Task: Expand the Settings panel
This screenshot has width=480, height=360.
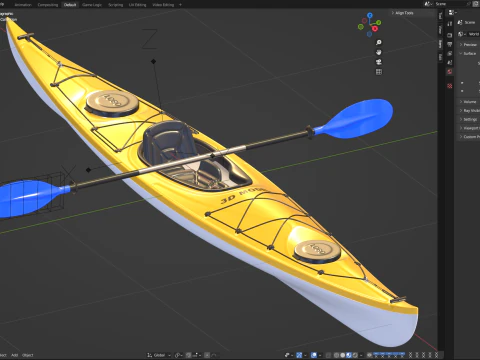Action: coord(469,119)
